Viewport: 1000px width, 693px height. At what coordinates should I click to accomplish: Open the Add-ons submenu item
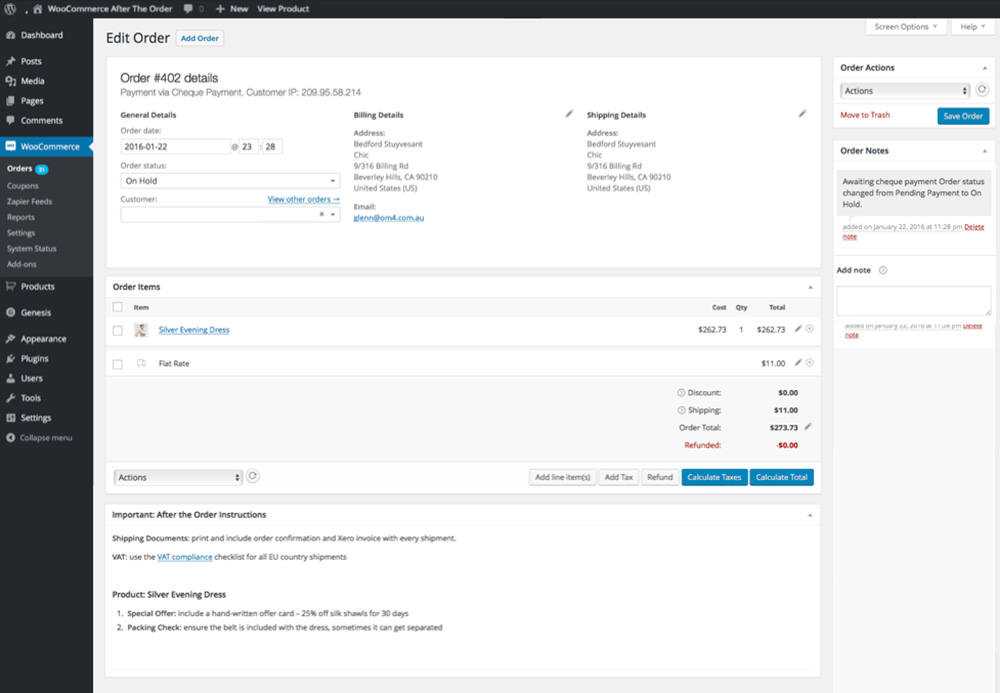click(22, 264)
